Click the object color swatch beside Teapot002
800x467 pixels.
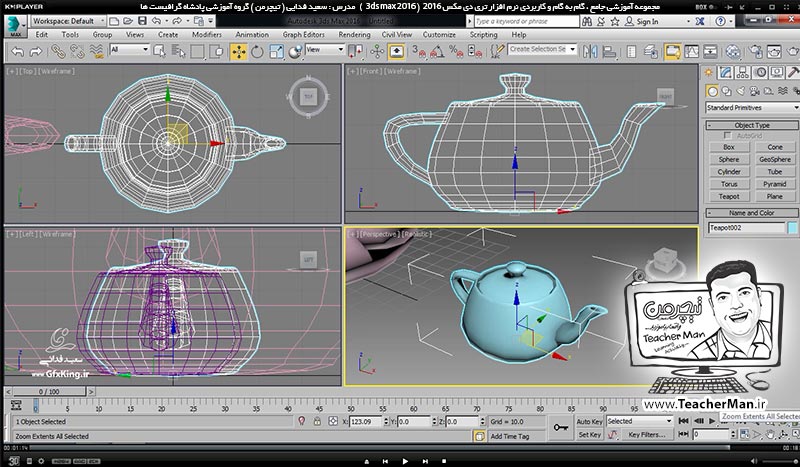(792, 228)
